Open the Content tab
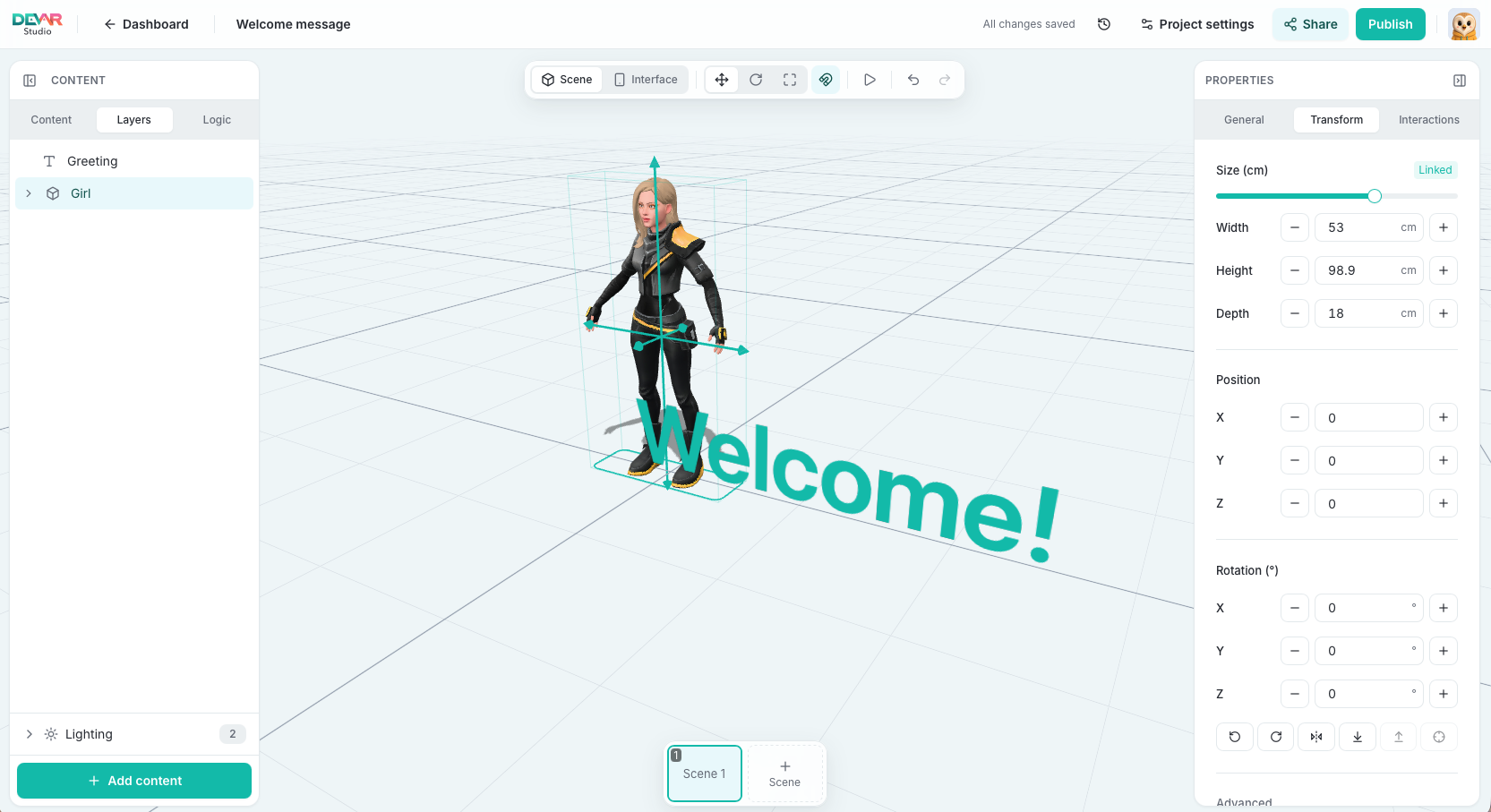The height and width of the screenshot is (812, 1491). tap(51, 120)
